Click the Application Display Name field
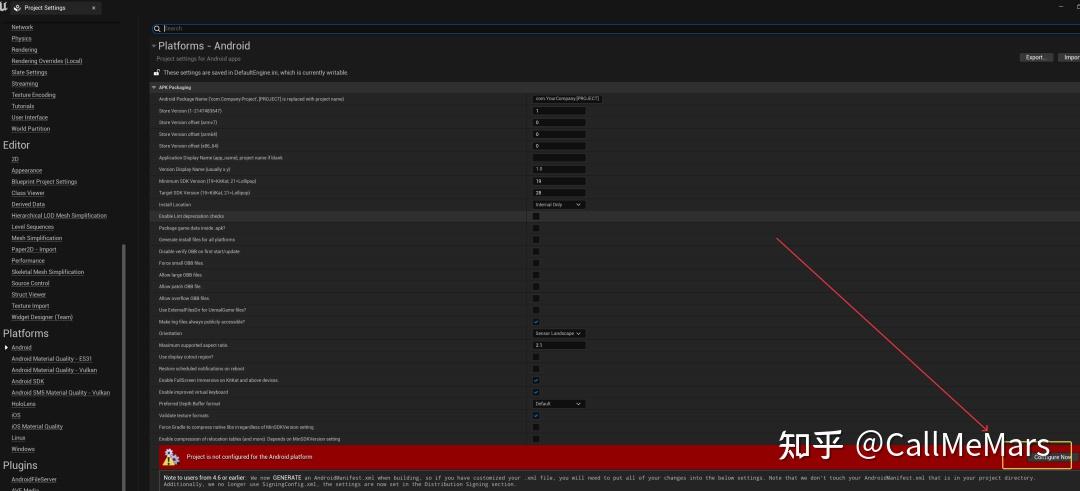This screenshot has width=1080, height=491. [559, 158]
